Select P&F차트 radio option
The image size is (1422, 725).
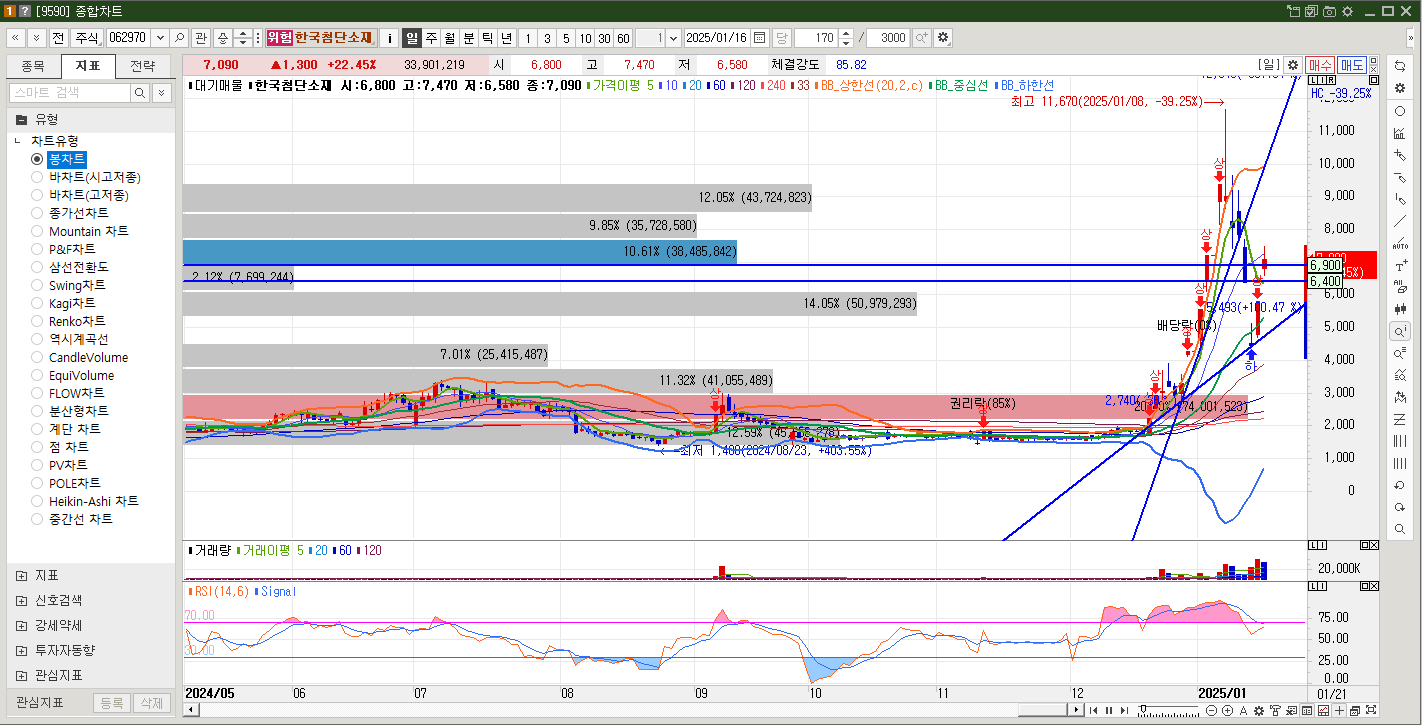click(x=37, y=249)
